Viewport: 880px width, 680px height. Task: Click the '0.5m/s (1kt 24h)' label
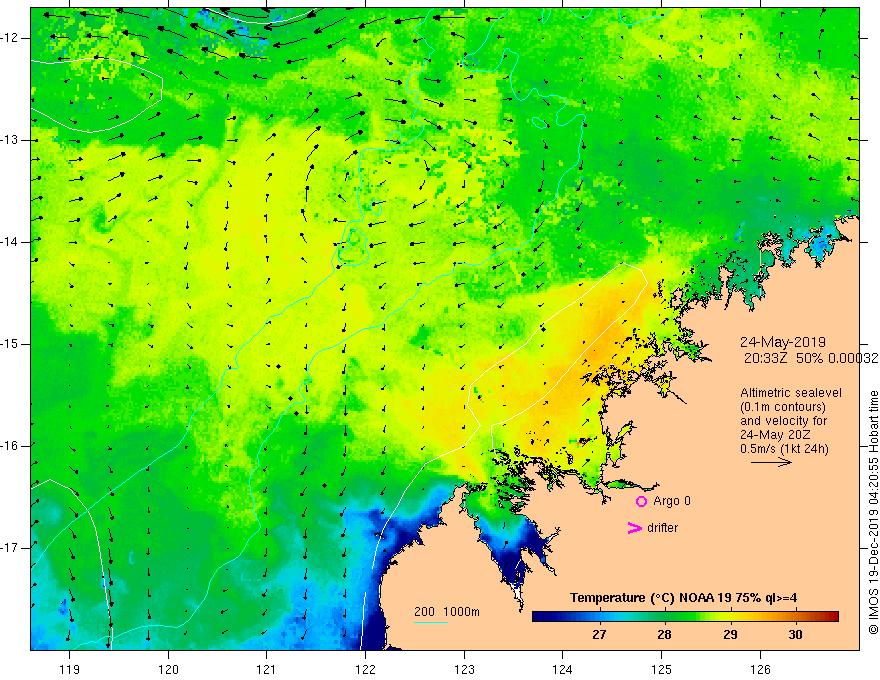[x=784, y=448]
